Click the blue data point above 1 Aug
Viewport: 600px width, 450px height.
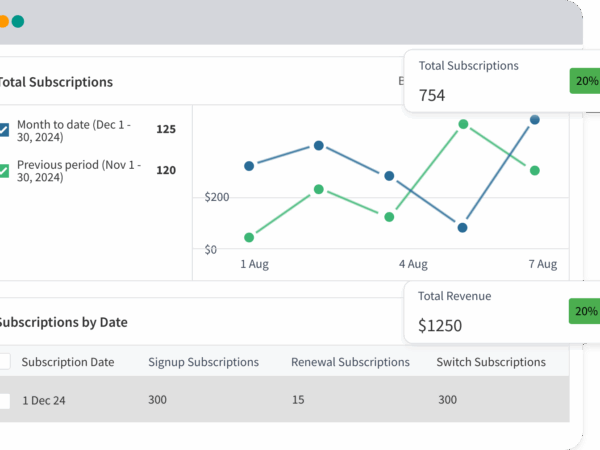pyautogui.click(x=249, y=166)
